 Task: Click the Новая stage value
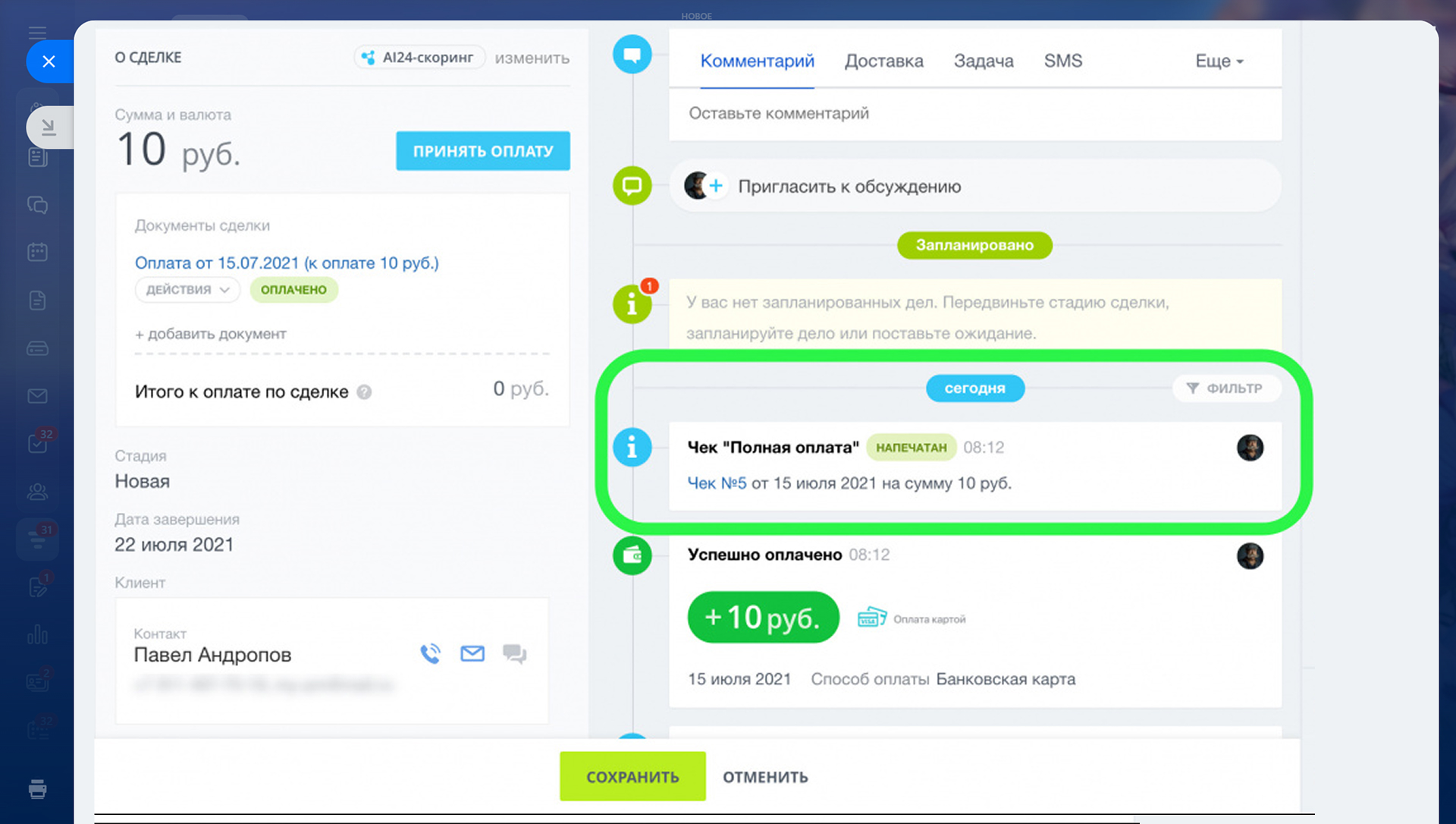[142, 481]
